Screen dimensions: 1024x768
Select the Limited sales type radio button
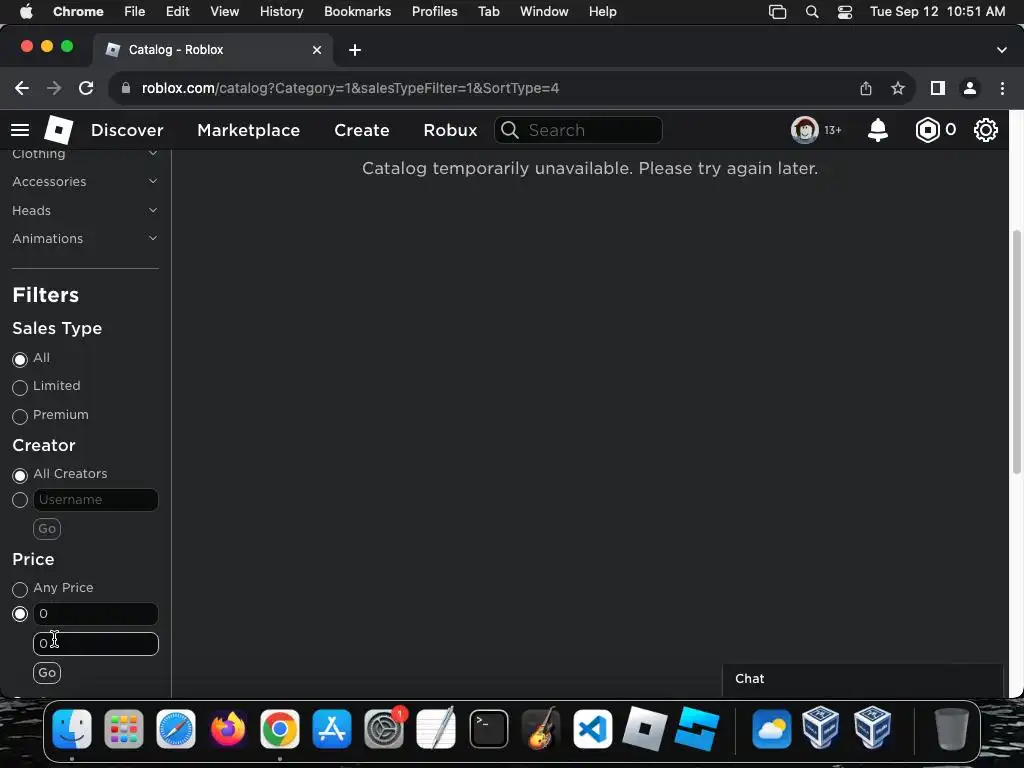pos(20,387)
